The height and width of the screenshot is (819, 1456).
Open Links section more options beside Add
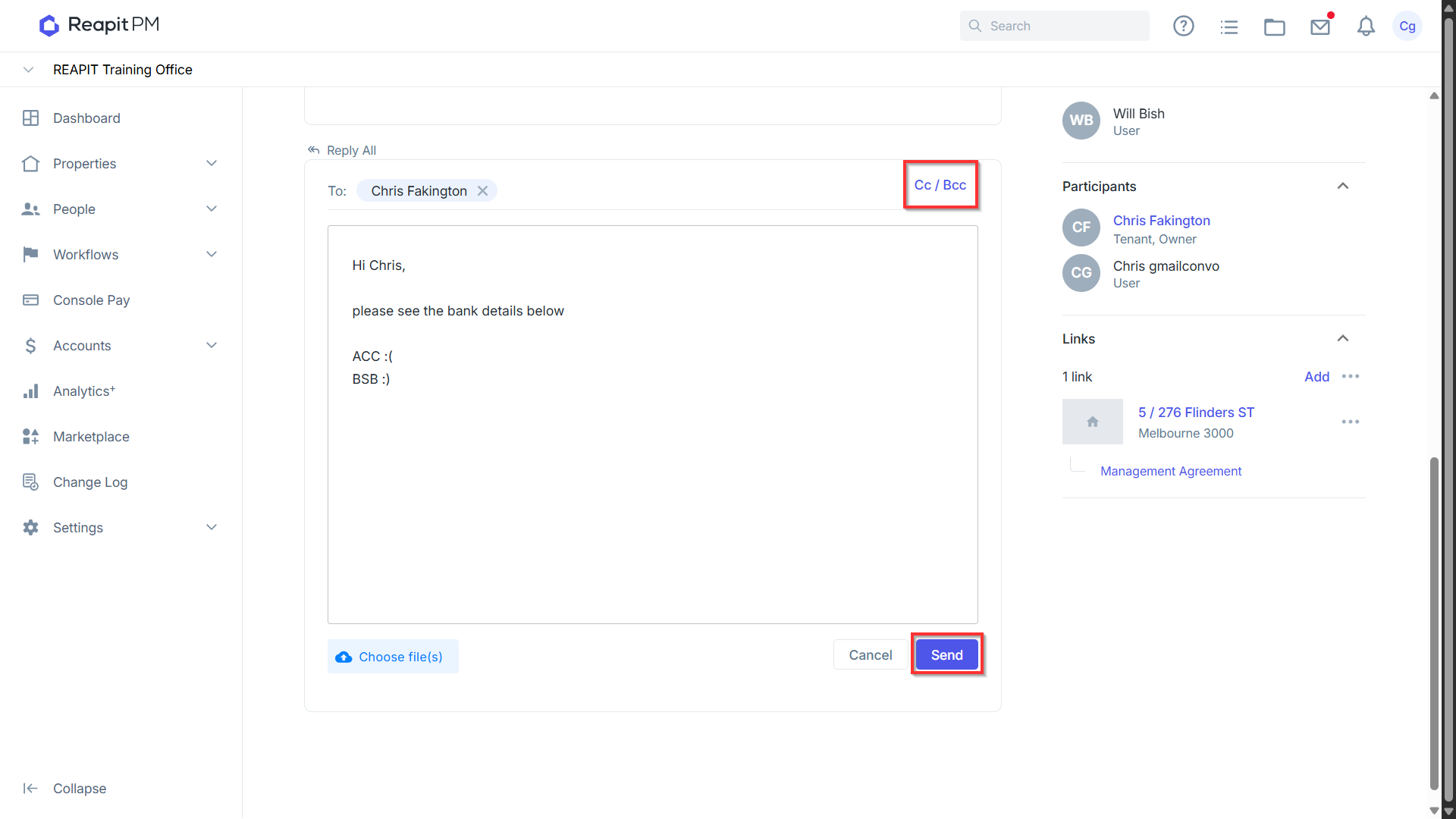pyautogui.click(x=1350, y=376)
